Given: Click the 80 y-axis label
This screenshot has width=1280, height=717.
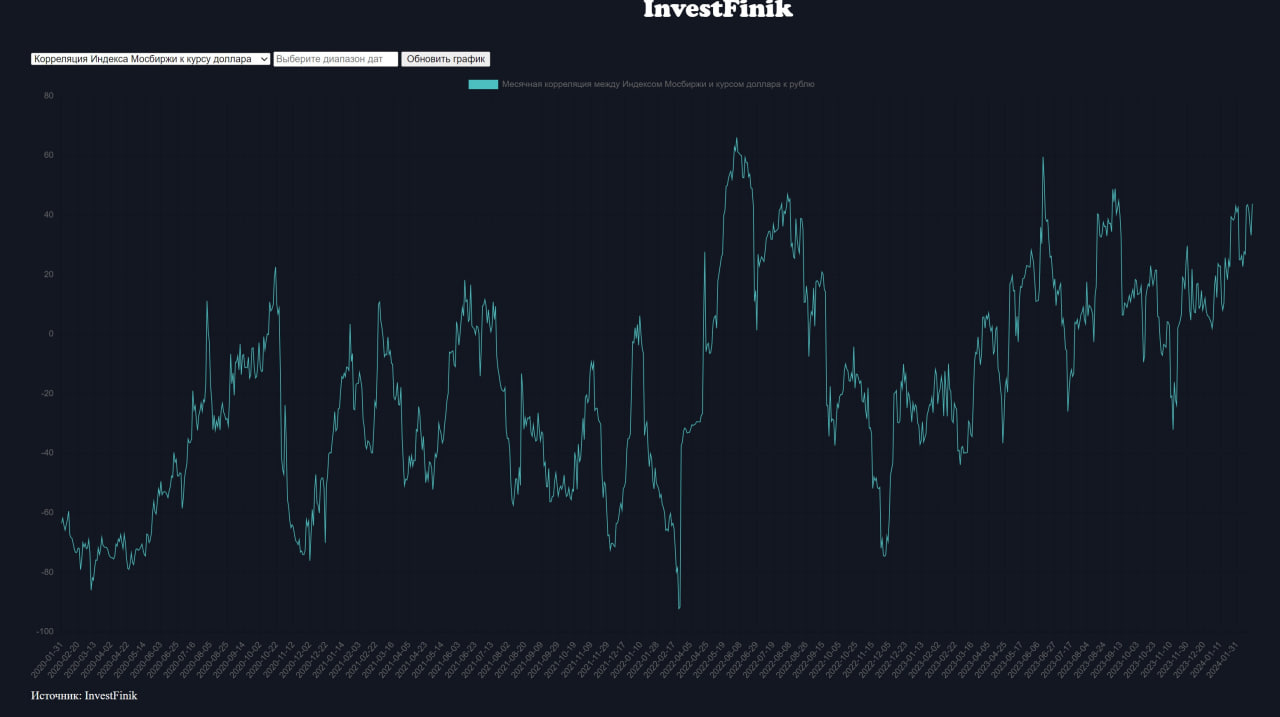Looking at the screenshot, I should click(48, 96).
